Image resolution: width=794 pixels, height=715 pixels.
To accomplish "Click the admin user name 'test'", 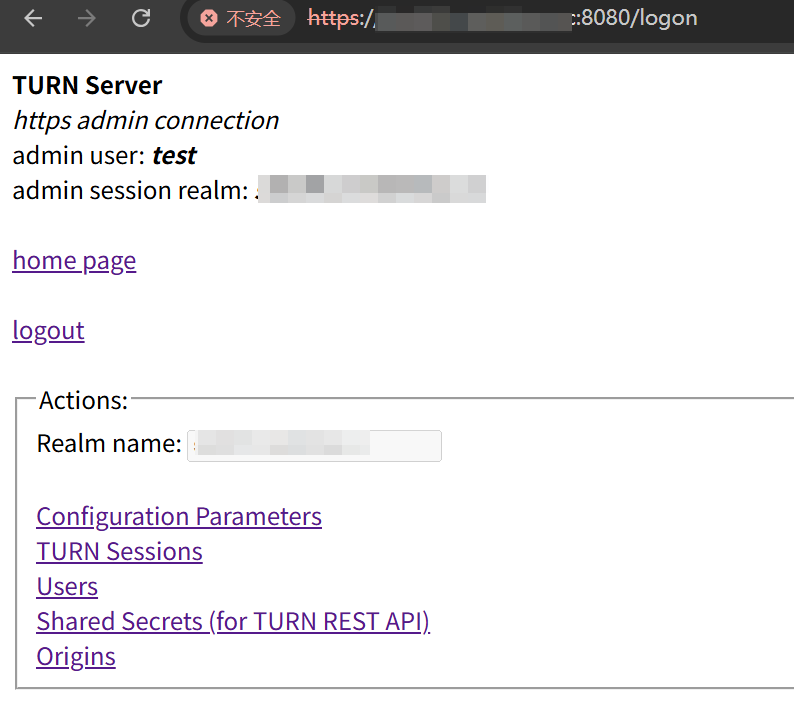I will (x=174, y=156).
